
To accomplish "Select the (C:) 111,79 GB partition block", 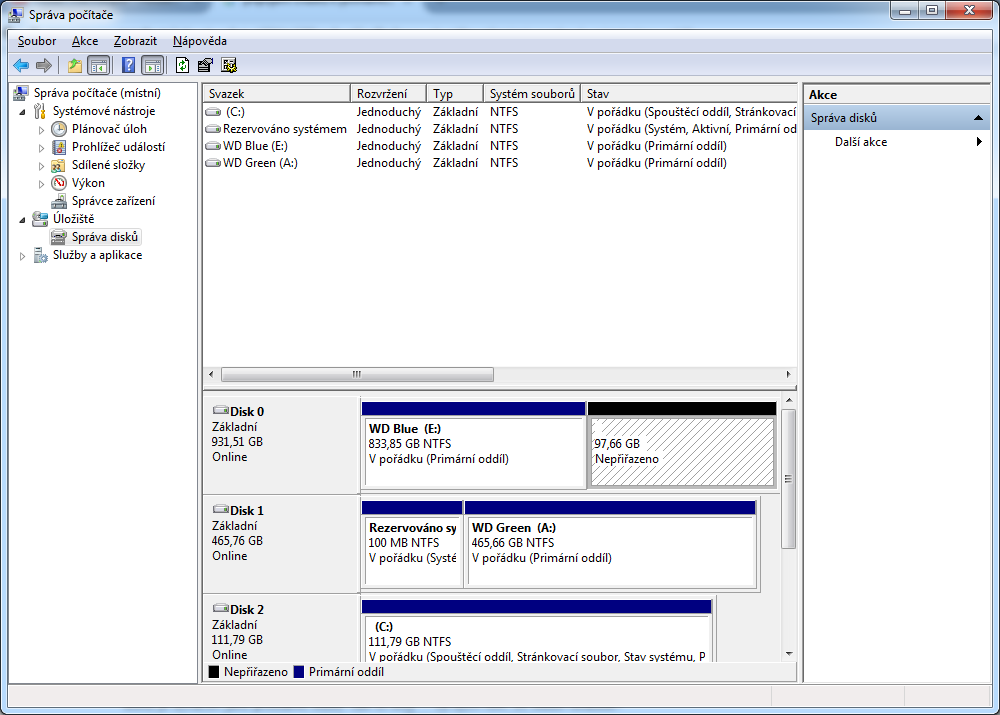I will pyautogui.click(x=536, y=630).
